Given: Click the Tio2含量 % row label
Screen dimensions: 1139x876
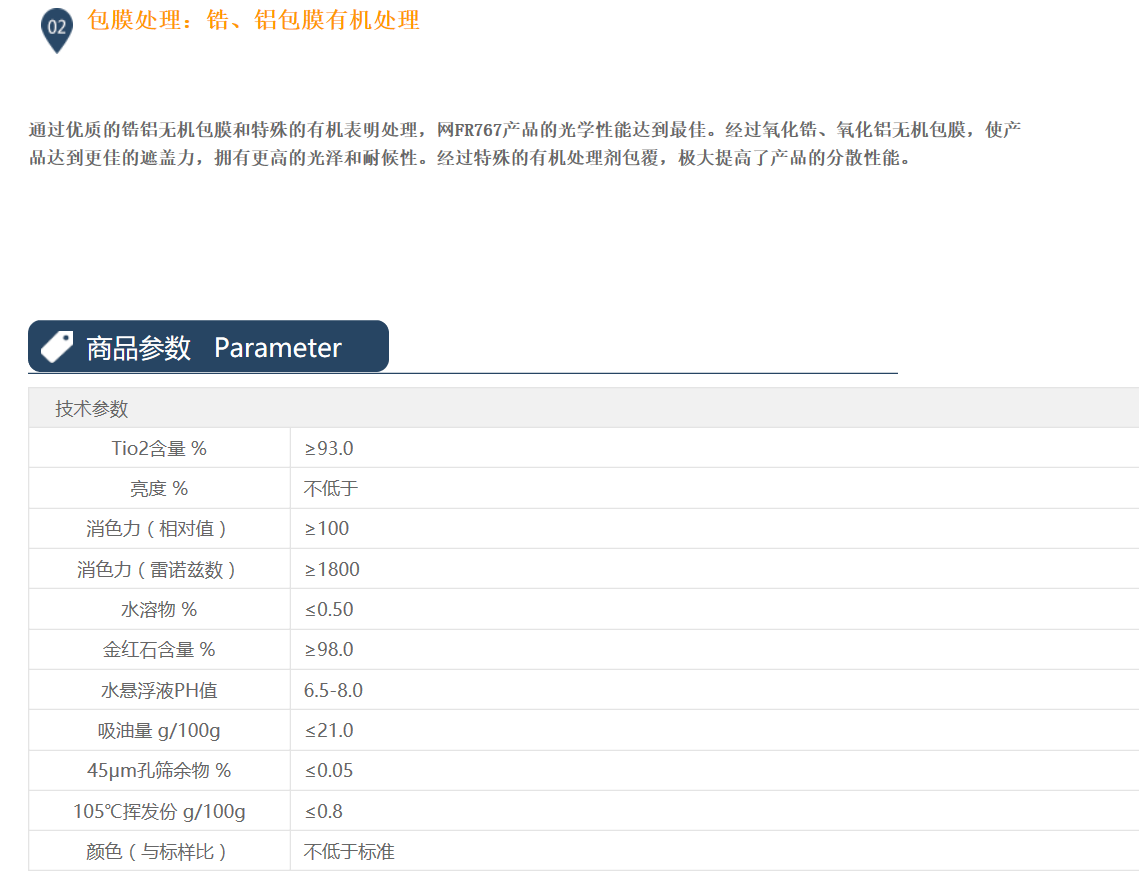Looking at the screenshot, I should pyautogui.click(x=159, y=448).
